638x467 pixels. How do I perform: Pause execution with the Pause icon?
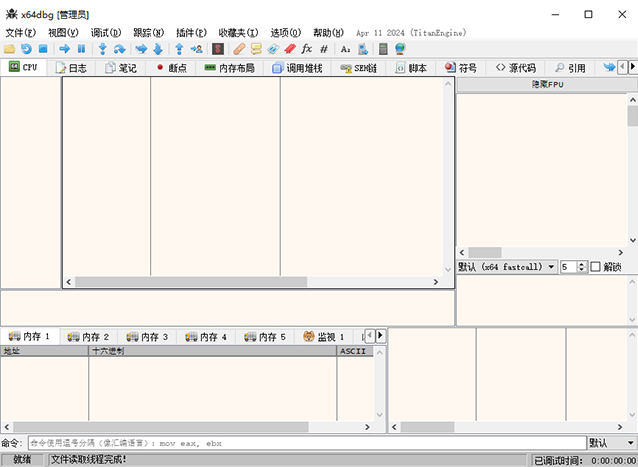tap(81, 49)
